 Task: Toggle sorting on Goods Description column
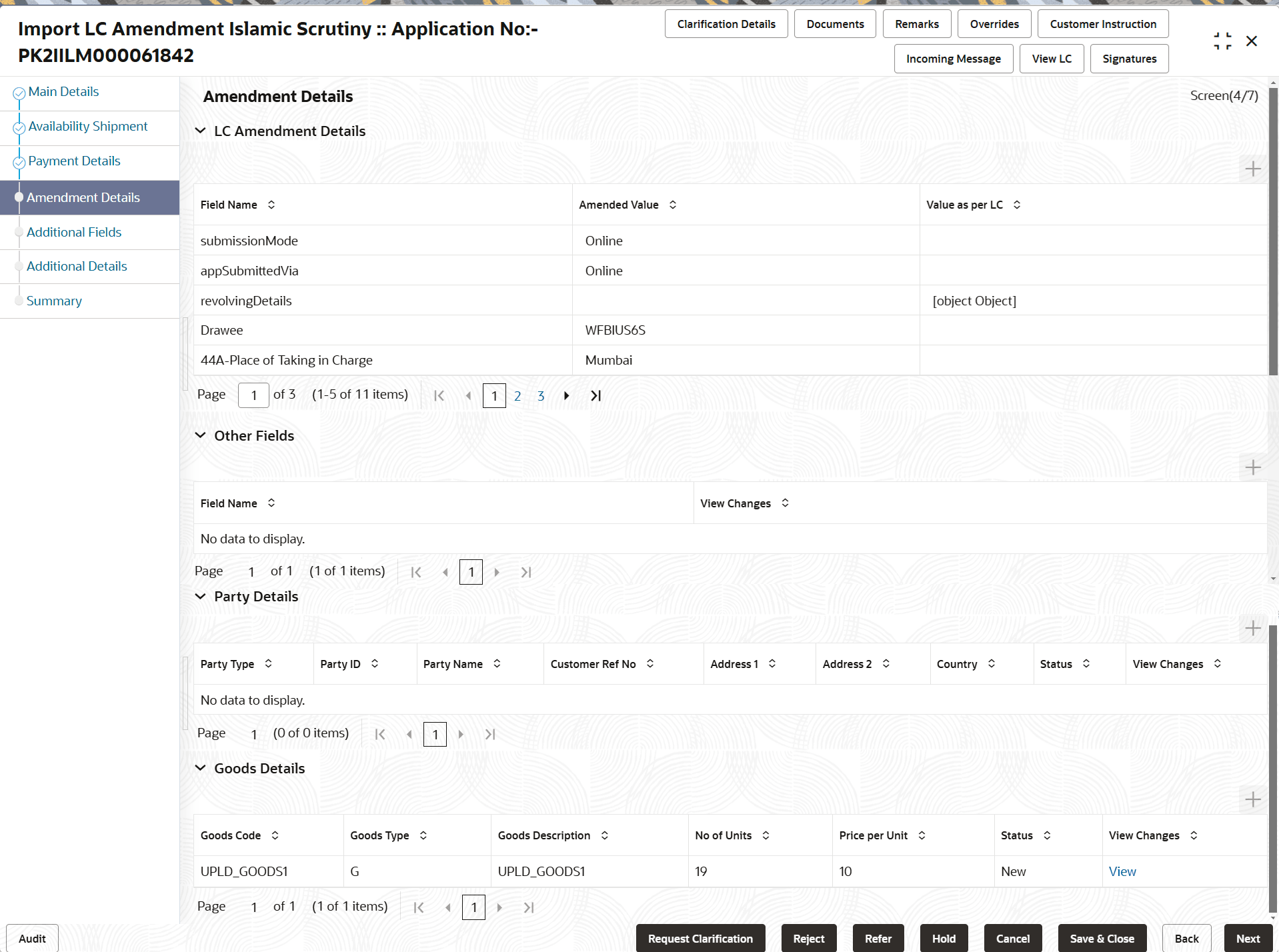tap(605, 835)
